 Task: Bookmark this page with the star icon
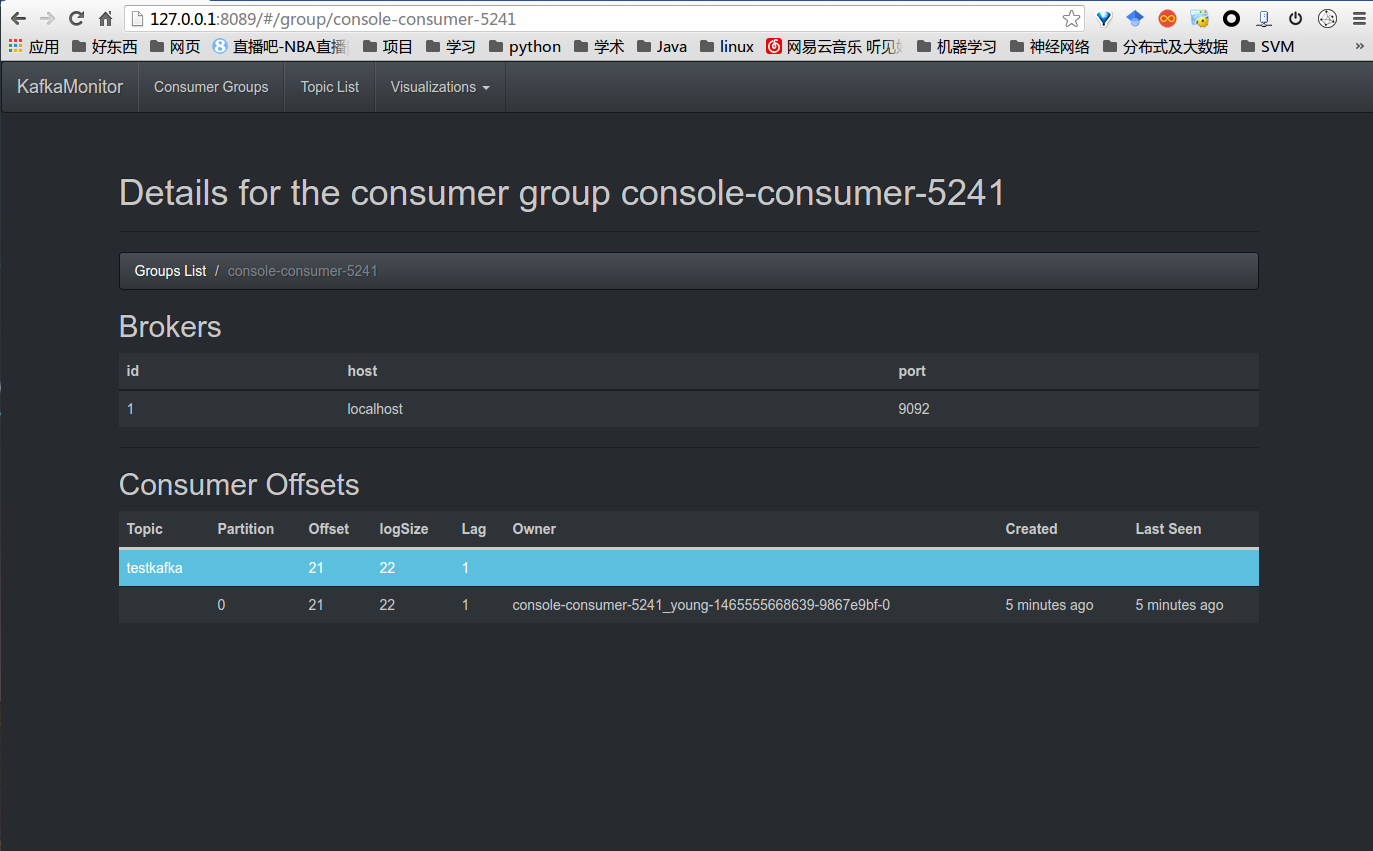1071,18
